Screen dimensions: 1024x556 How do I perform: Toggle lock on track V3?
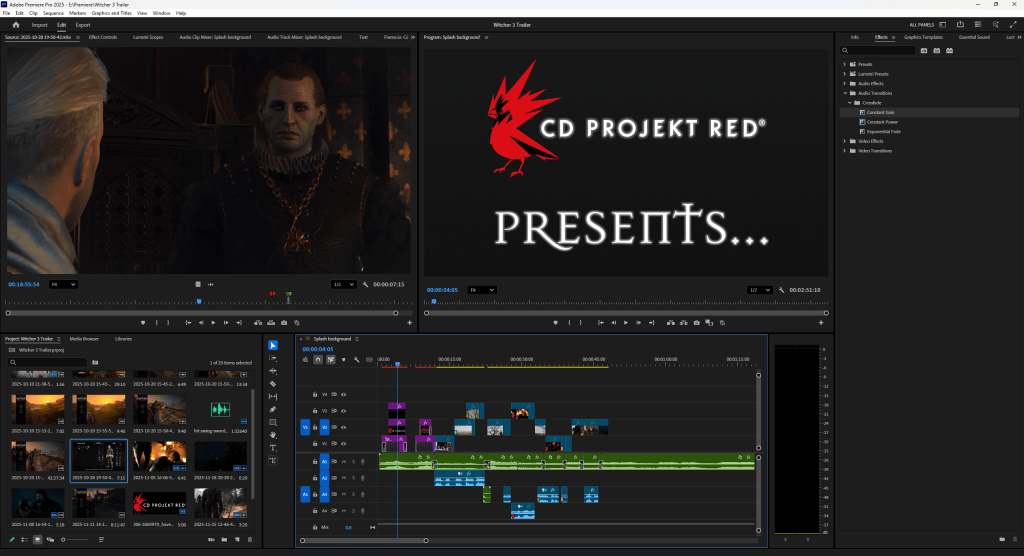[316, 411]
